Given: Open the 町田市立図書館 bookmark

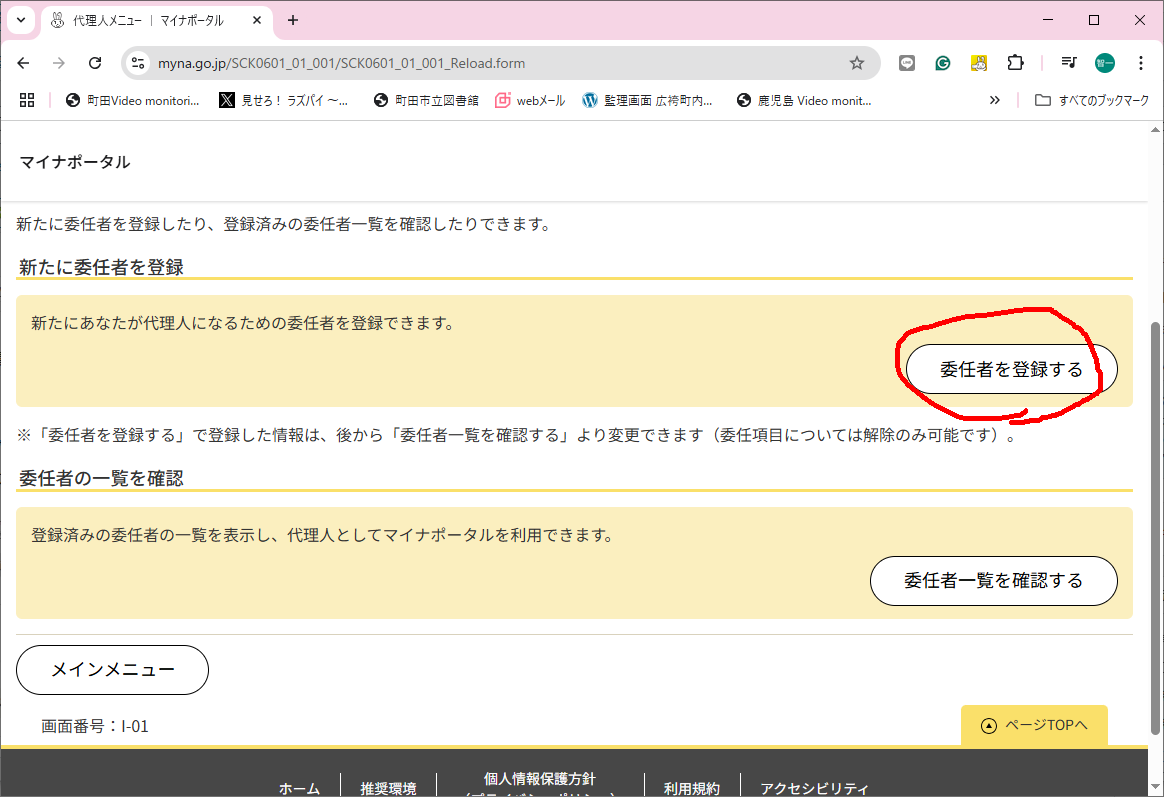Looking at the screenshot, I should [426, 100].
